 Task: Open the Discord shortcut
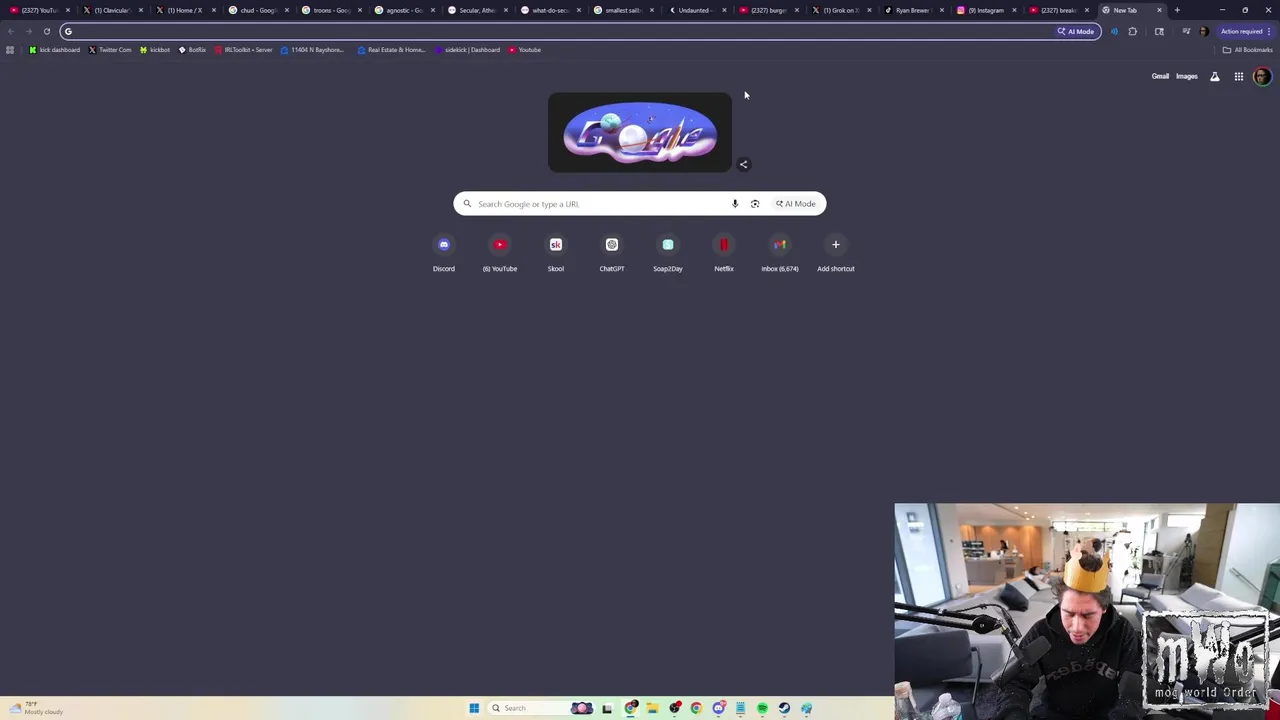tap(444, 254)
